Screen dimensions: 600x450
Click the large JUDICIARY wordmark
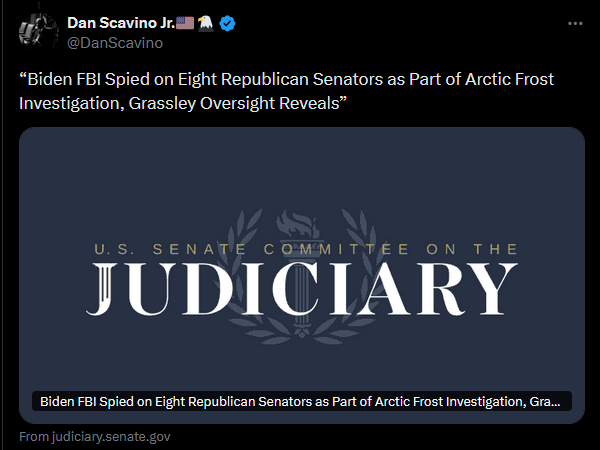[x=301, y=288]
